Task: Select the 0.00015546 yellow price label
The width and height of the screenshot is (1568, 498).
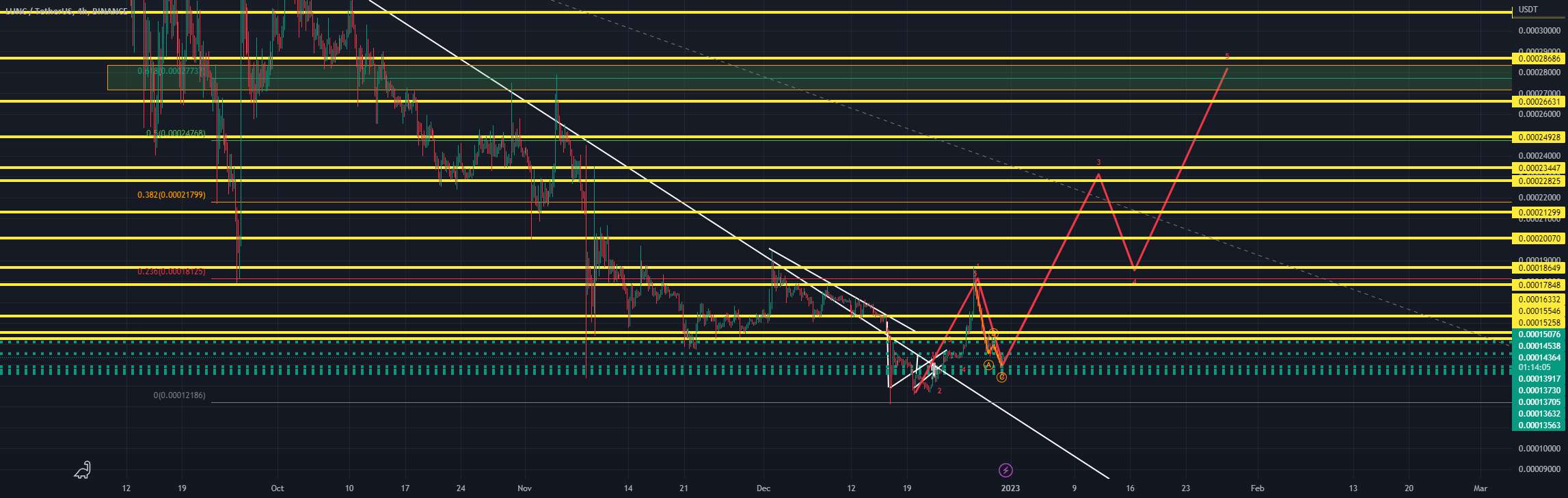Action: (1538, 311)
